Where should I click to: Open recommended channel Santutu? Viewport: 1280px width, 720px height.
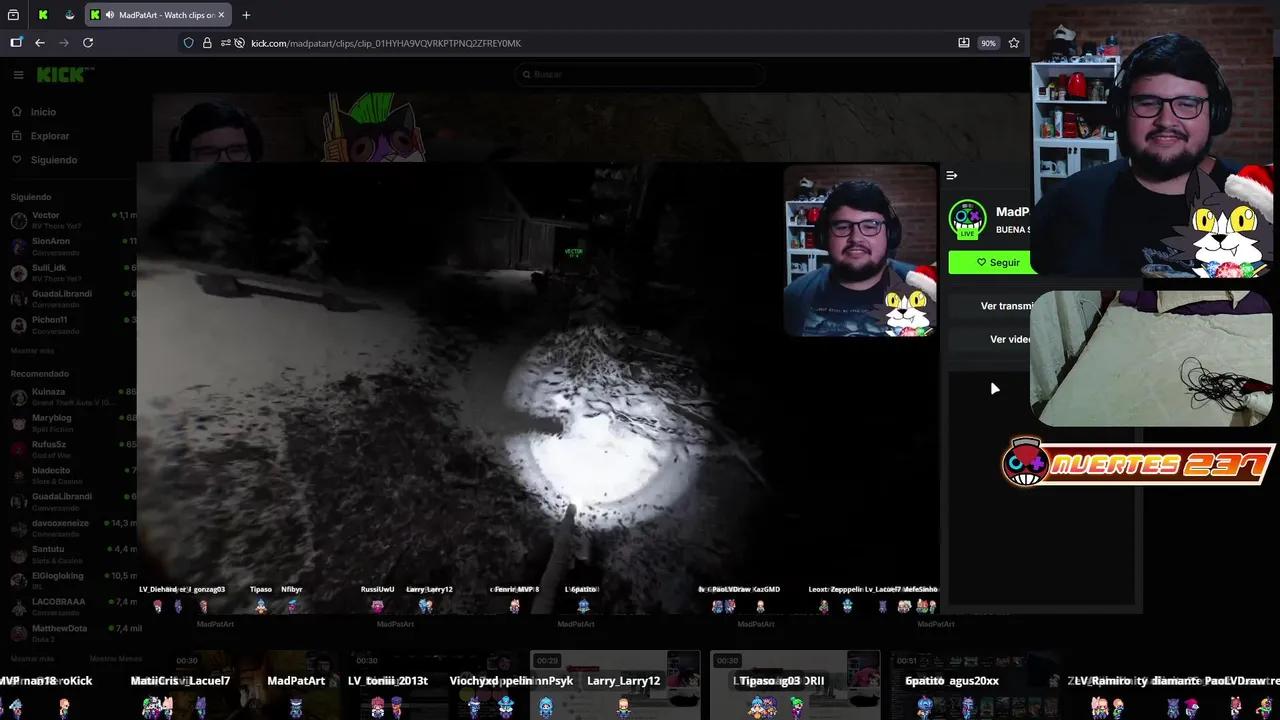click(x=73, y=553)
